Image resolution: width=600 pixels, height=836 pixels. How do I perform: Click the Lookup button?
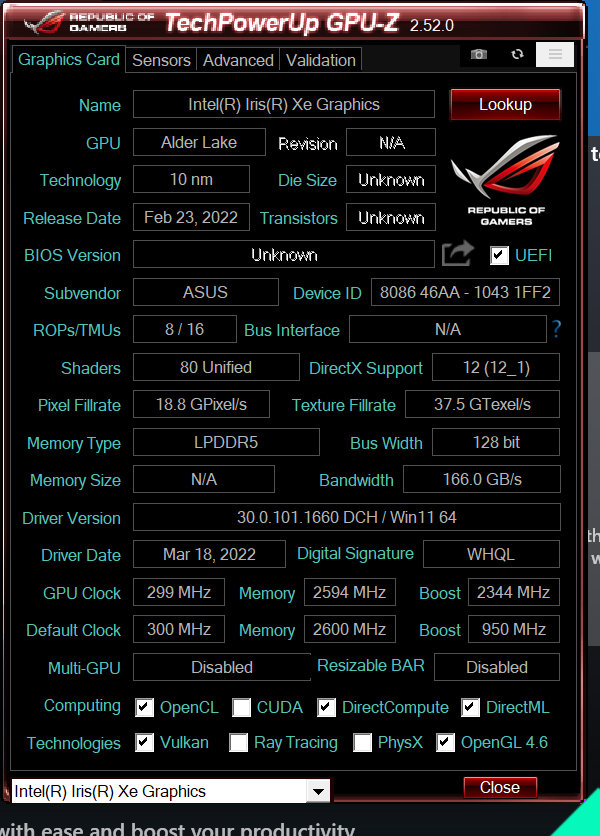tap(505, 104)
